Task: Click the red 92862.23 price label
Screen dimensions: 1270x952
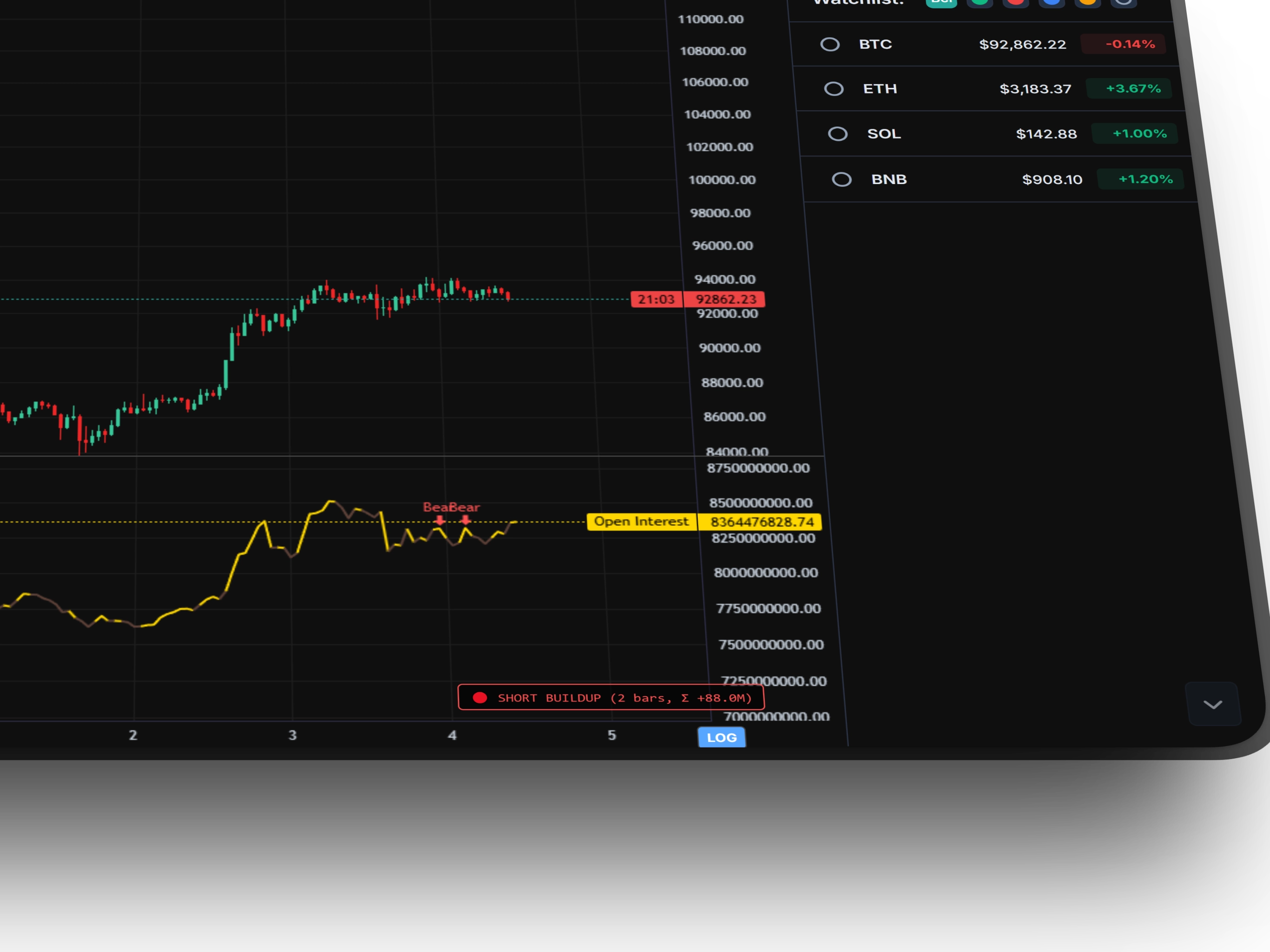Action: pyautogui.click(x=725, y=299)
